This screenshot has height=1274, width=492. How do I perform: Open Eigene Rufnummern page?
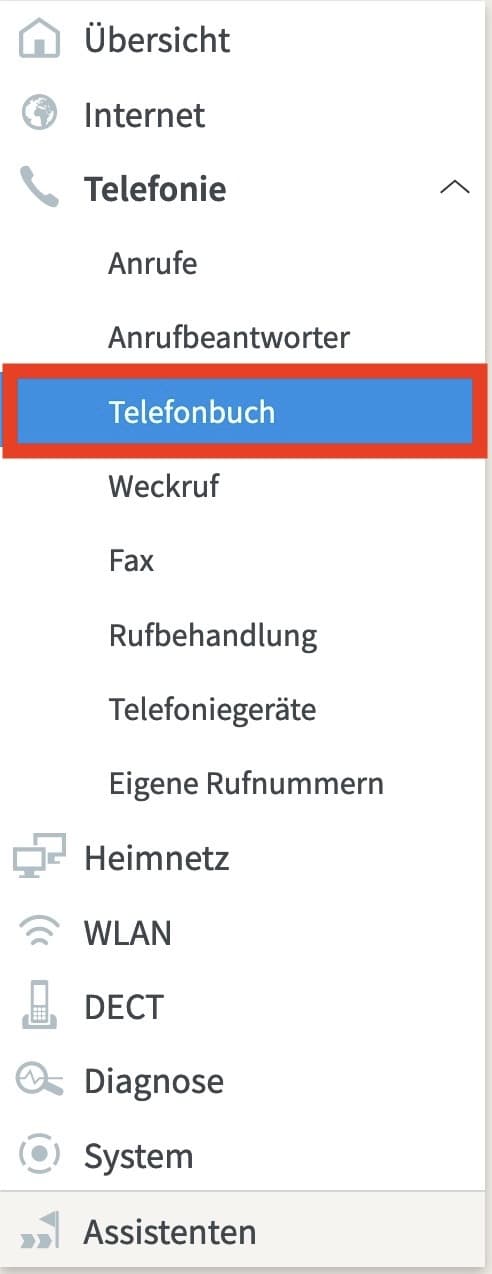246,783
